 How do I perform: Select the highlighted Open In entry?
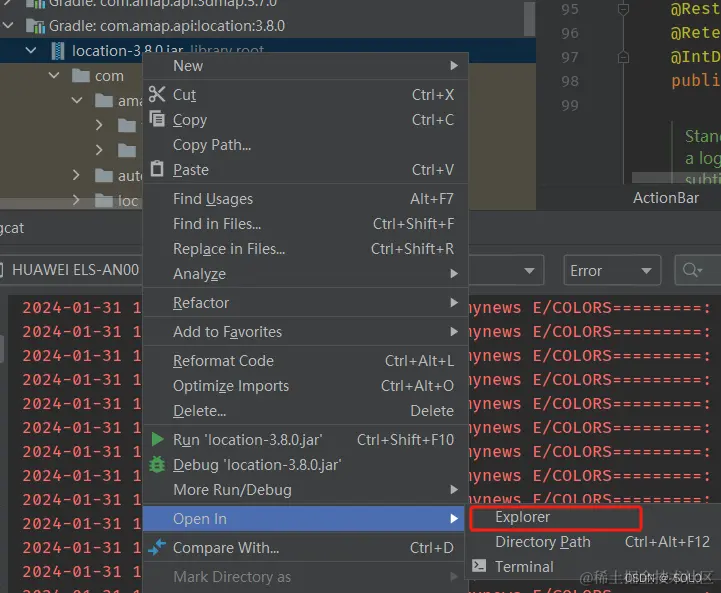pos(305,519)
